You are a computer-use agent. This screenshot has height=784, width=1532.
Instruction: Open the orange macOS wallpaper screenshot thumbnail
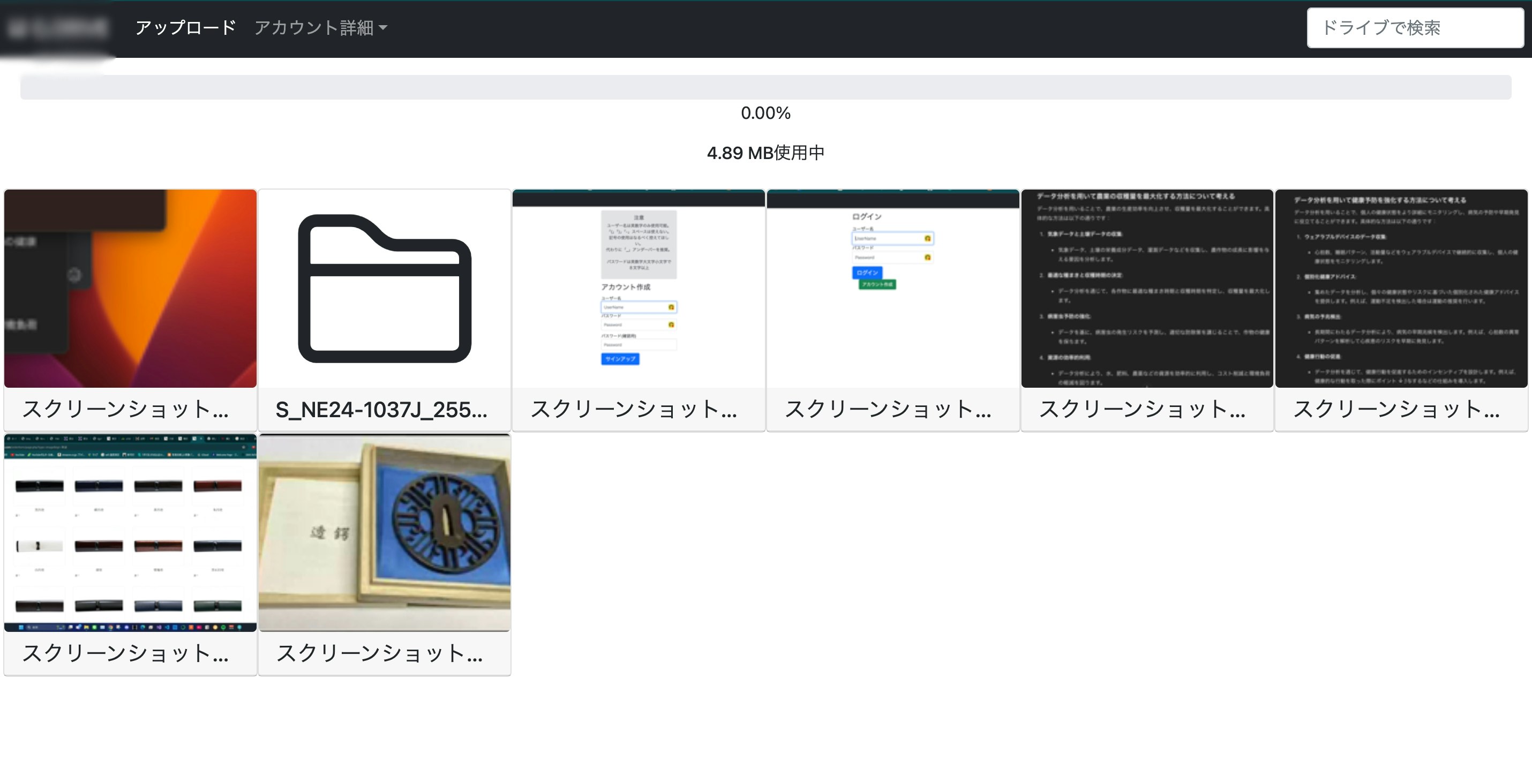pyautogui.click(x=130, y=288)
